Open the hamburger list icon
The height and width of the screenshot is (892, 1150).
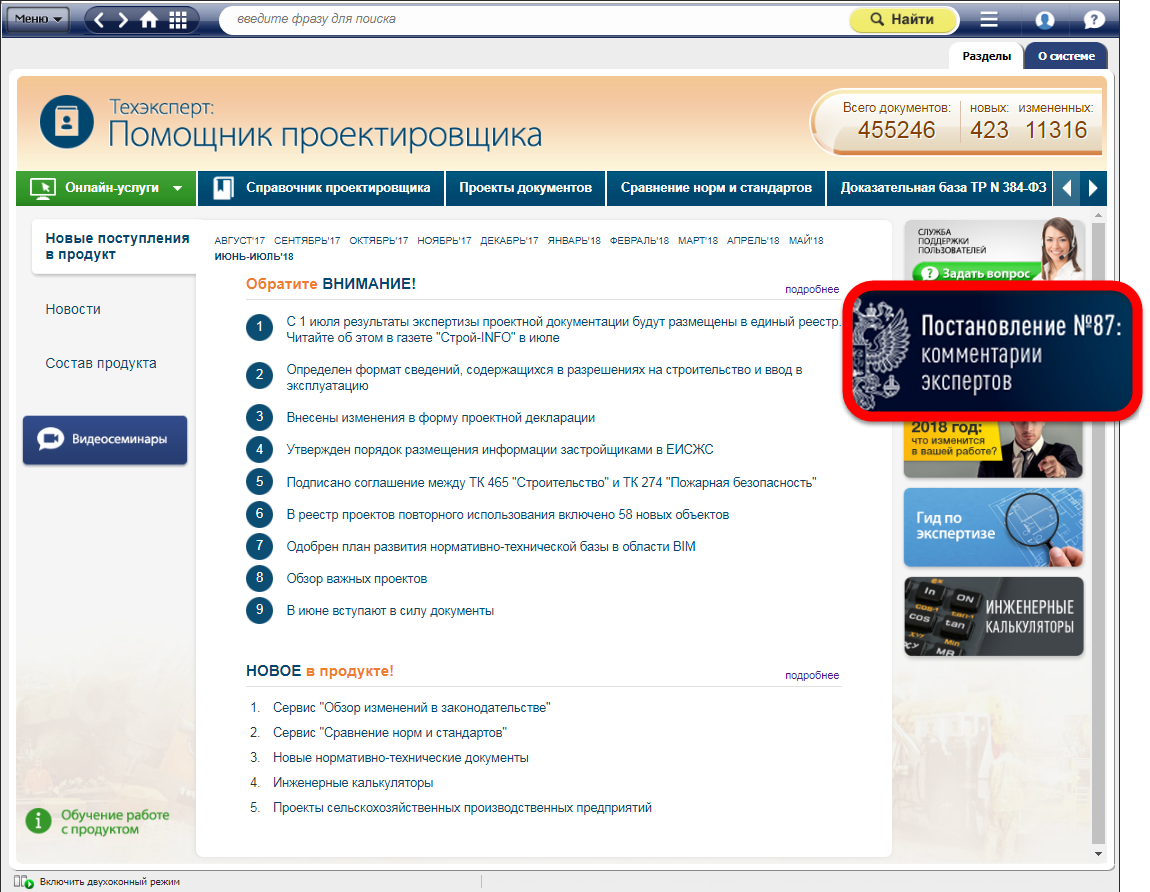[x=989, y=19]
